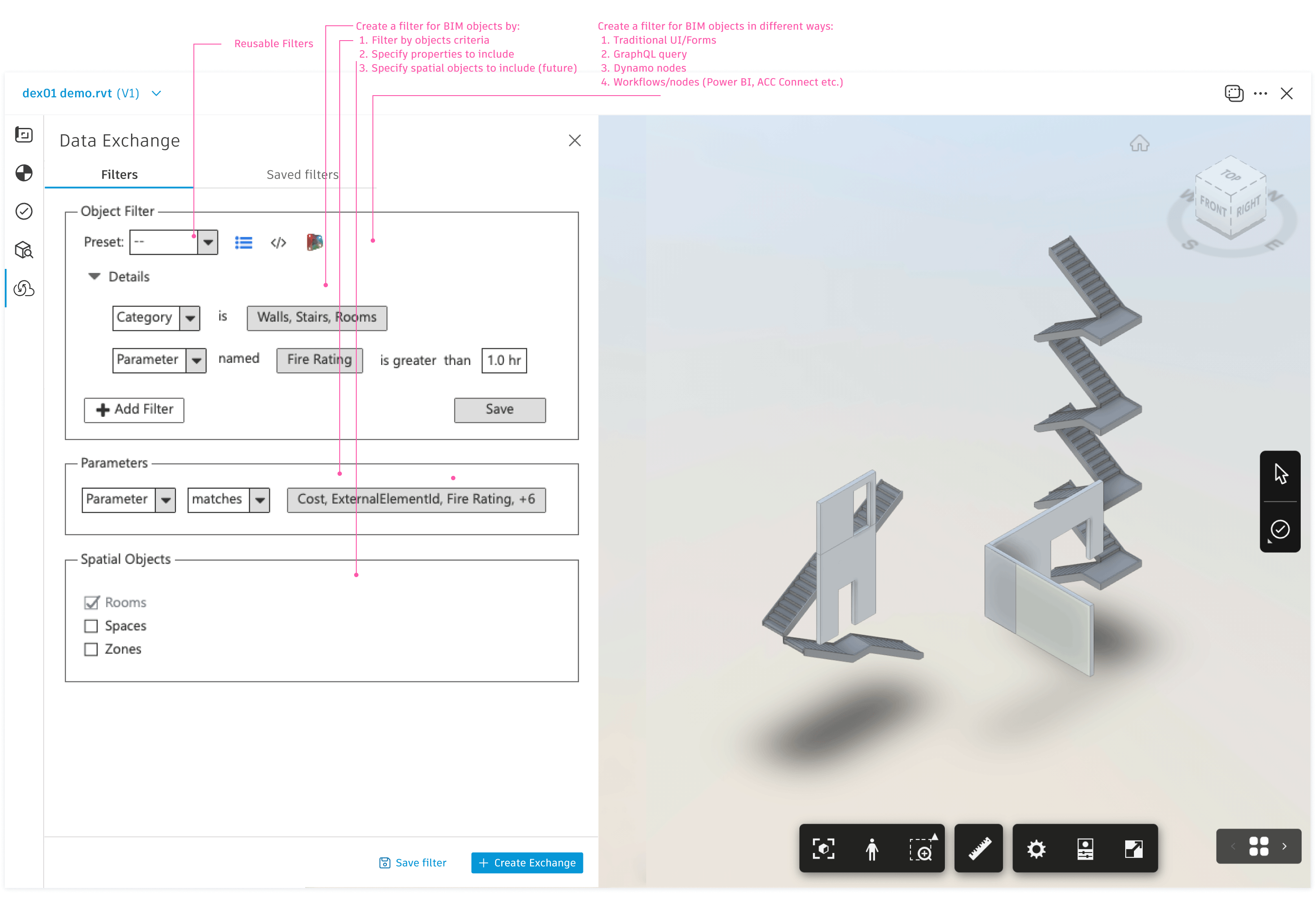Activate the zoom window tool
This screenshot has height=915, width=1316.
[921, 849]
